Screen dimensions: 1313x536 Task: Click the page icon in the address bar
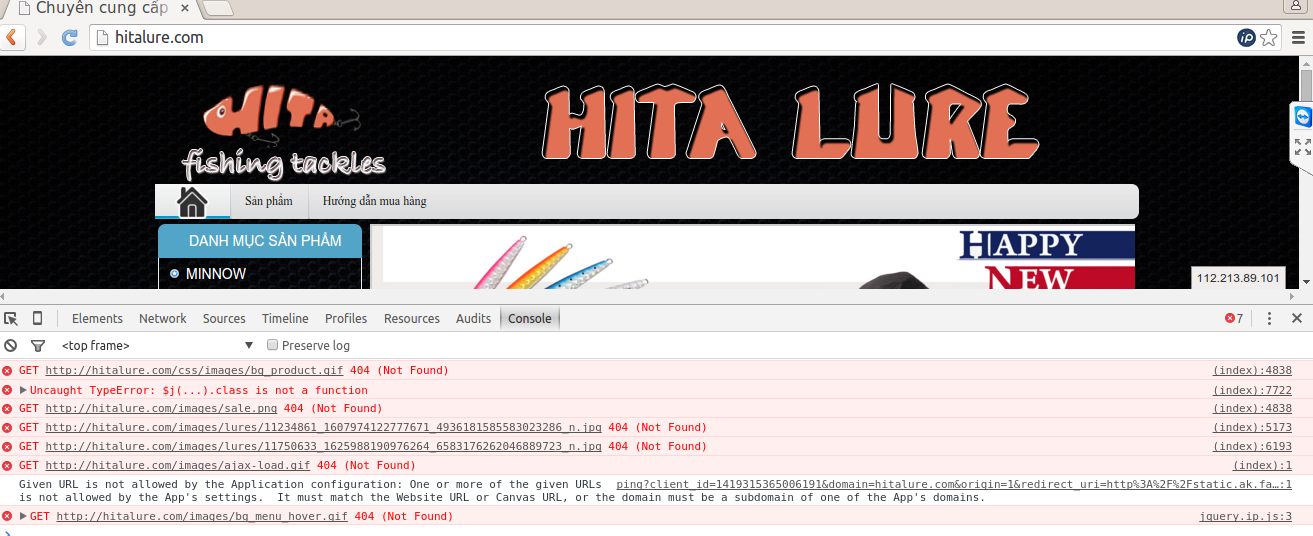pos(101,37)
